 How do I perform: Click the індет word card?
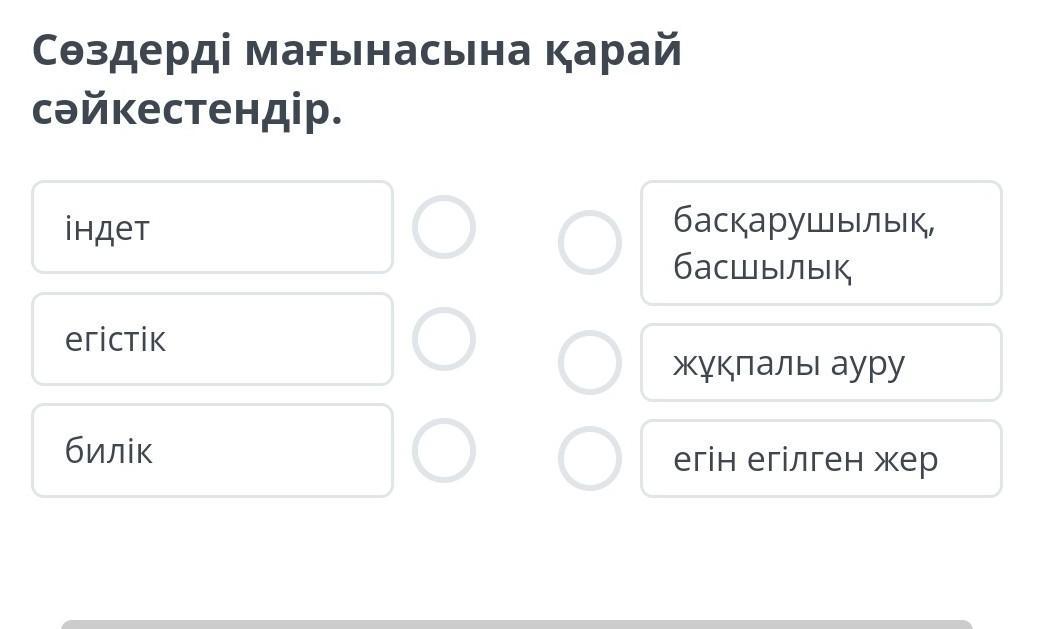pos(212,227)
